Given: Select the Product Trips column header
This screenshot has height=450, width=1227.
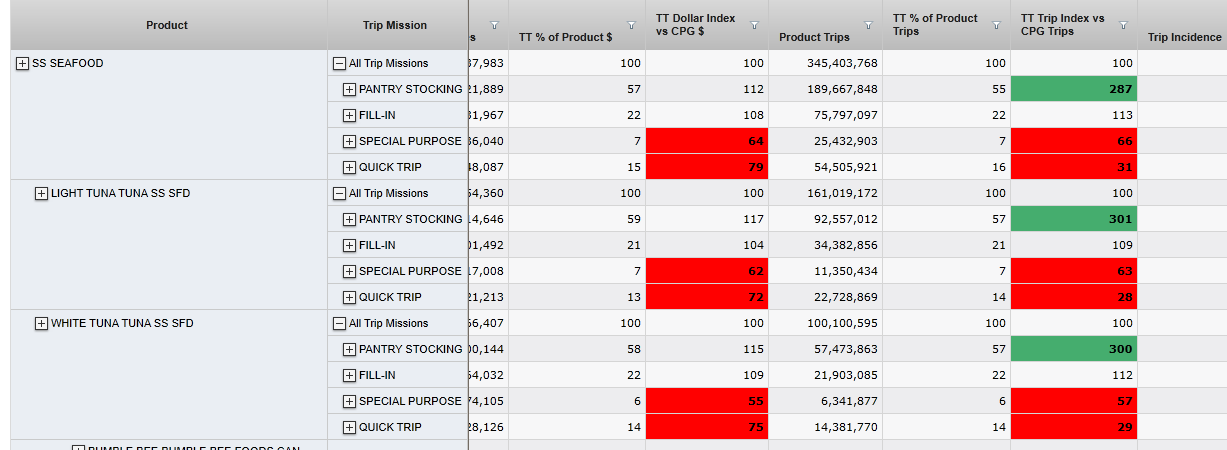Looking at the screenshot, I should 814,38.
